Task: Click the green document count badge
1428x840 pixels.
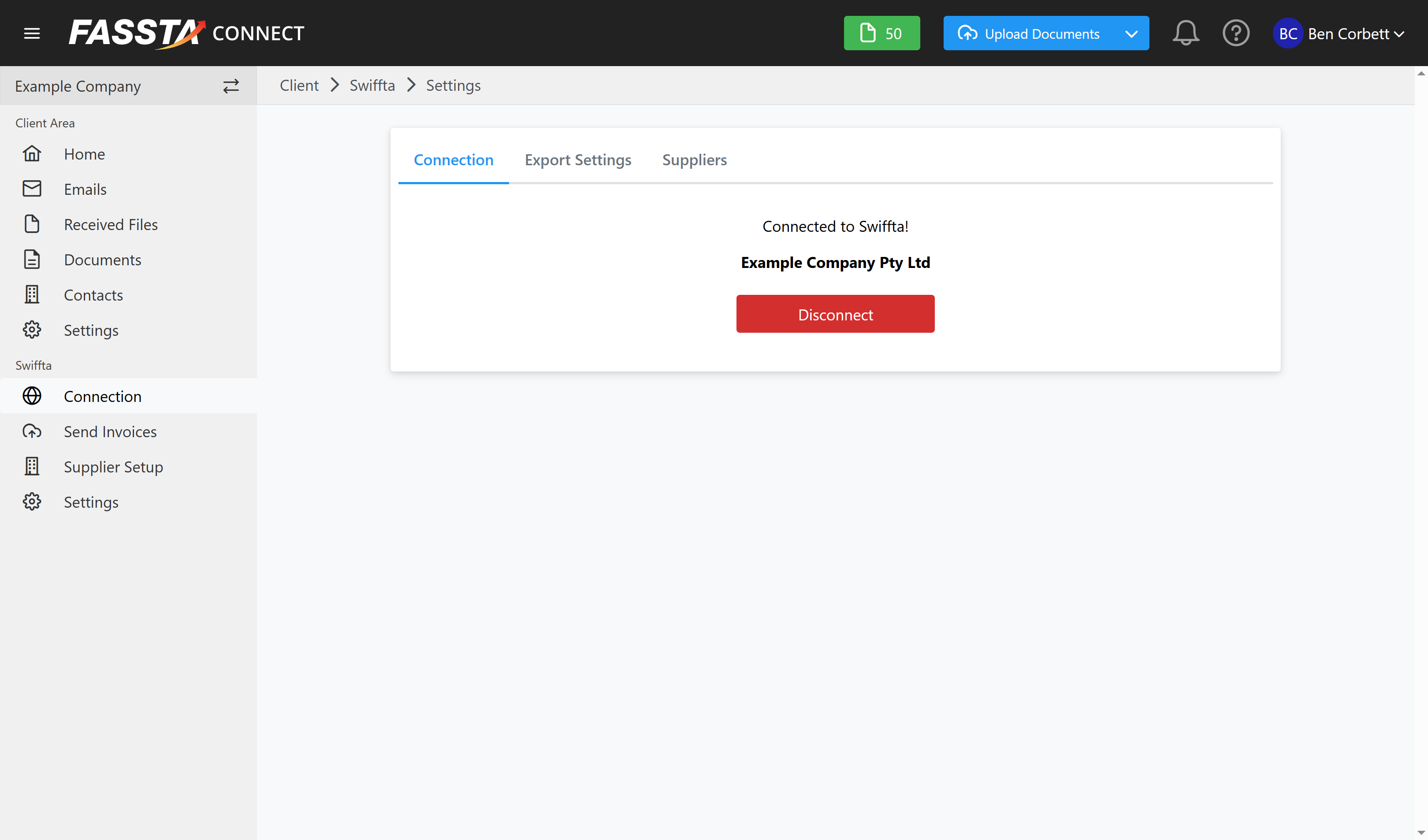Action: pyautogui.click(x=881, y=33)
